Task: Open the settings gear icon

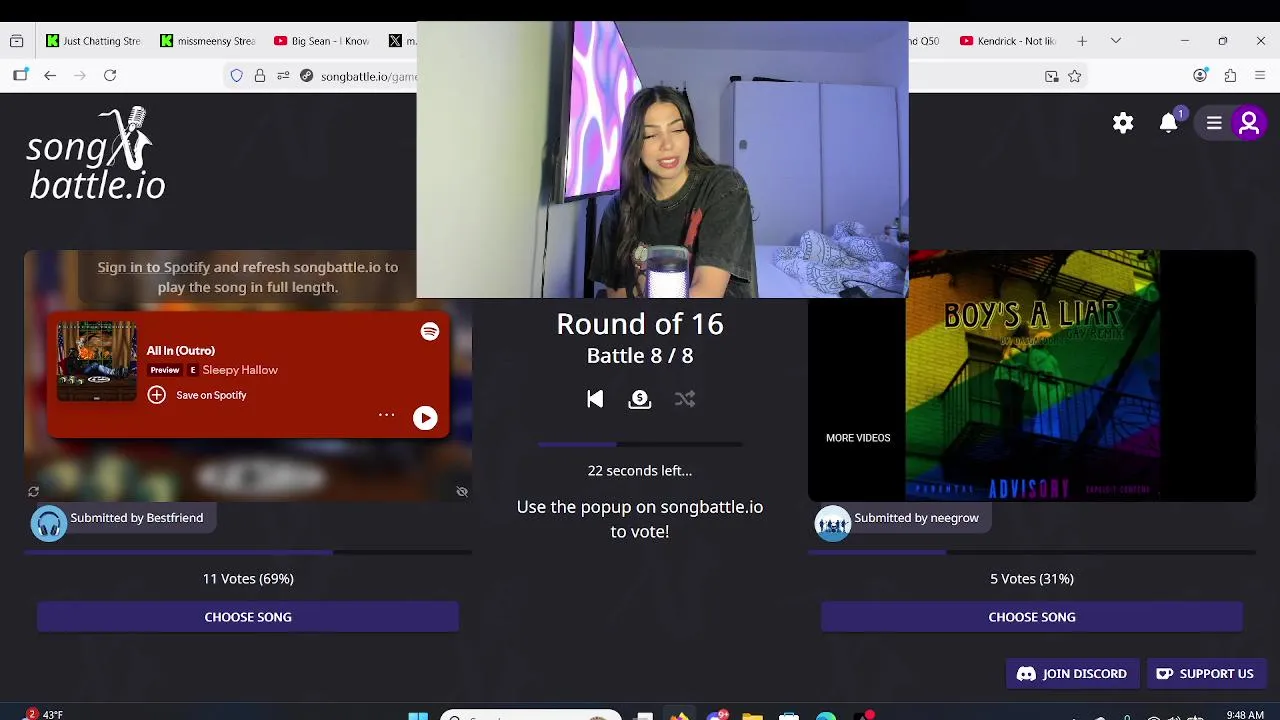Action: 1123,123
